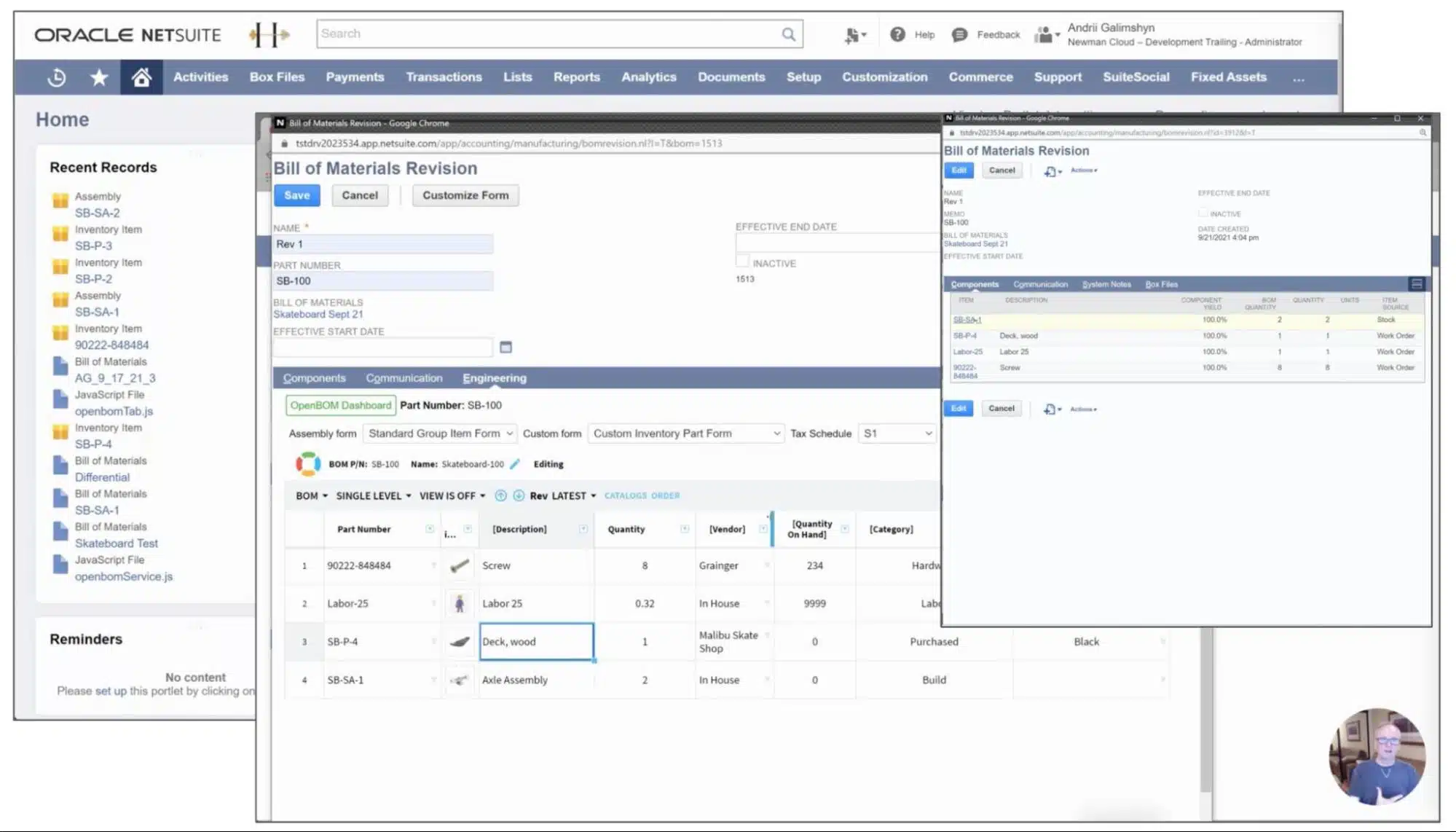Open the Customization menu
This screenshot has height=832, width=1456.
coord(885,77)
